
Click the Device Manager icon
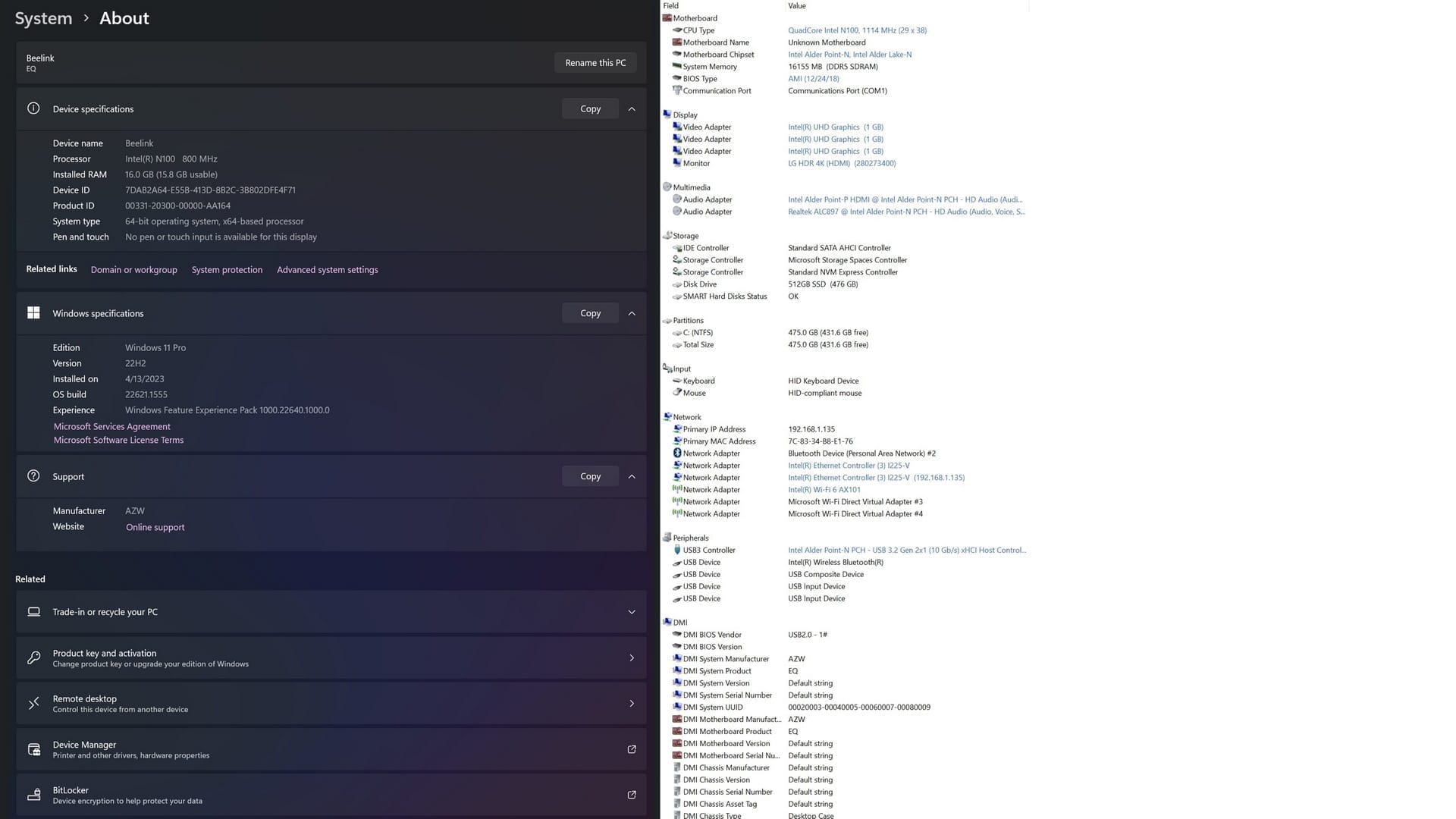pos(33,749)
